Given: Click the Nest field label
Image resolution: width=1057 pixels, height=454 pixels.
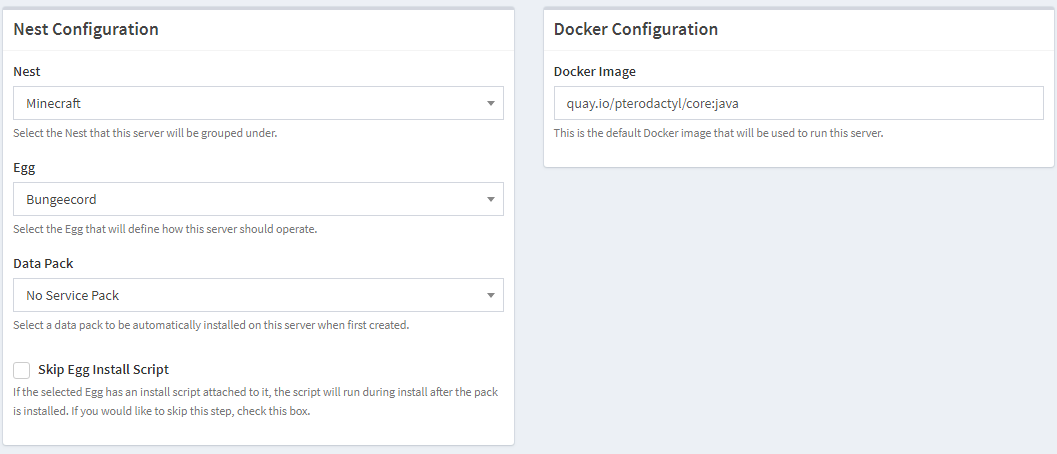Looking at the screenshot, I should point(27,72).
